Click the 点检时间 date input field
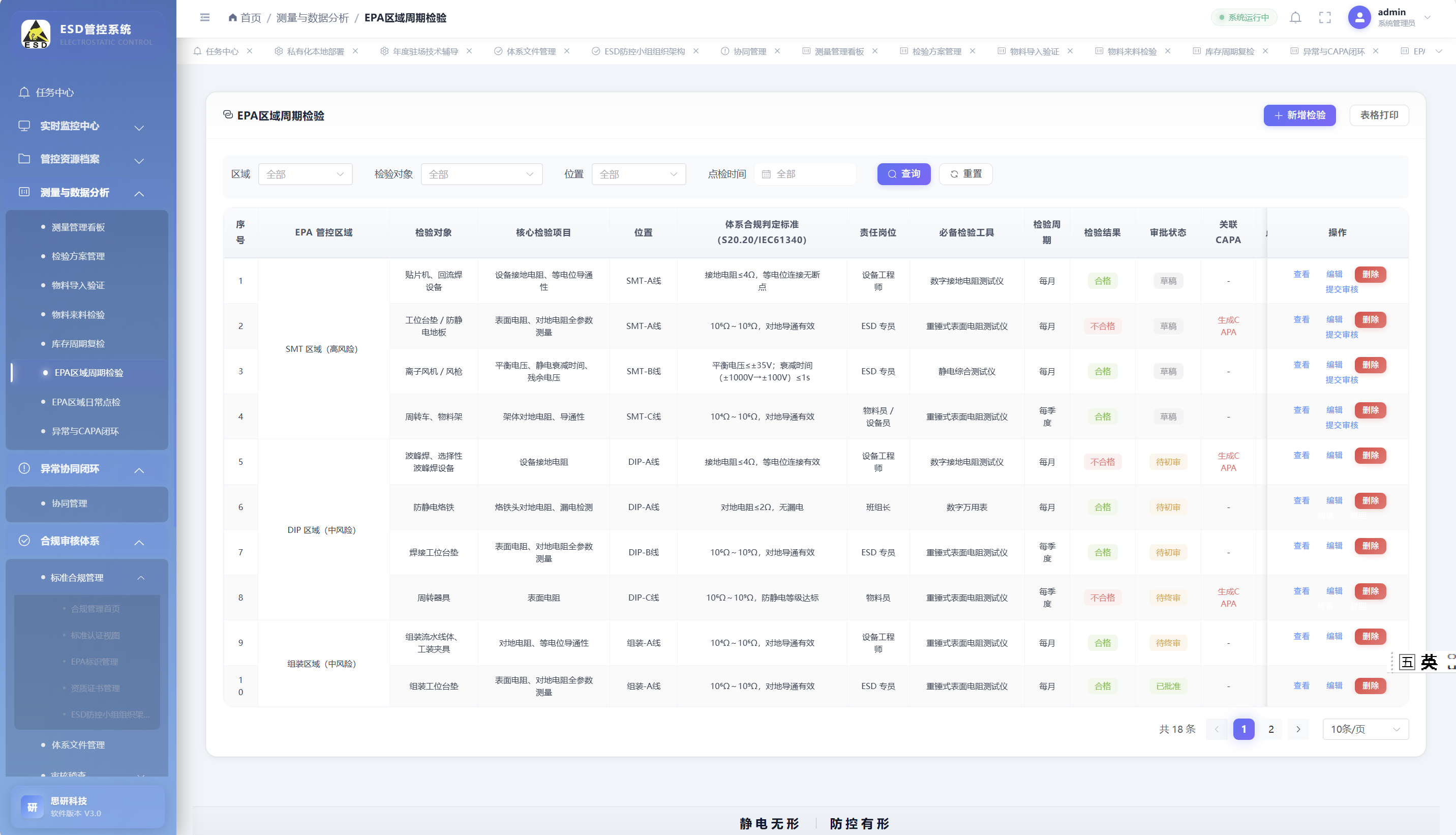This screenshot has height=835, width=1456. [805, 174]
